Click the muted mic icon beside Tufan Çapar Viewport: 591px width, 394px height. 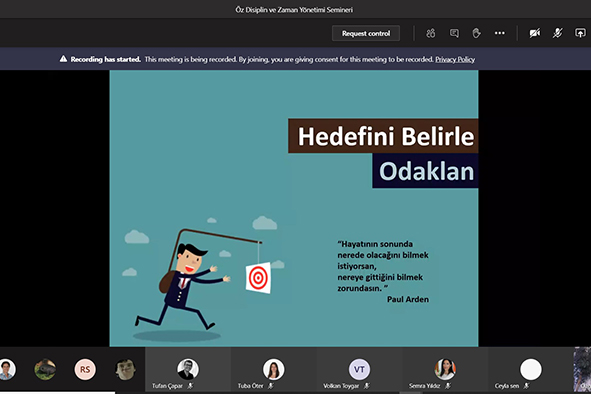point(190,386)
